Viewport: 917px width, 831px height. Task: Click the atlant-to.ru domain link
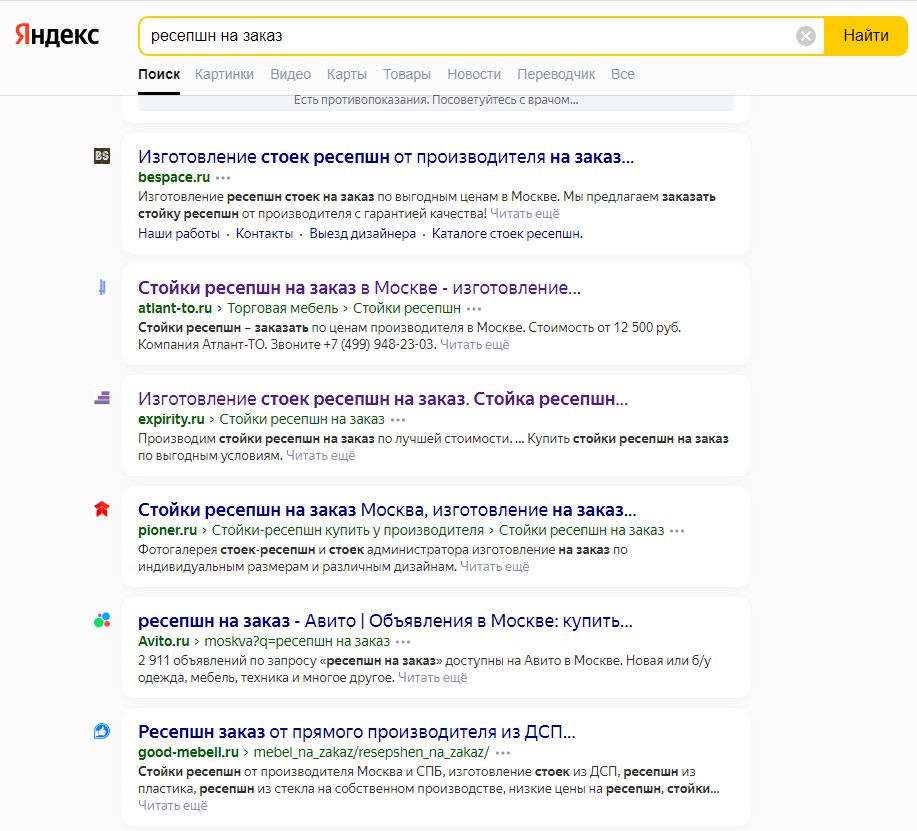pos(175,308)
